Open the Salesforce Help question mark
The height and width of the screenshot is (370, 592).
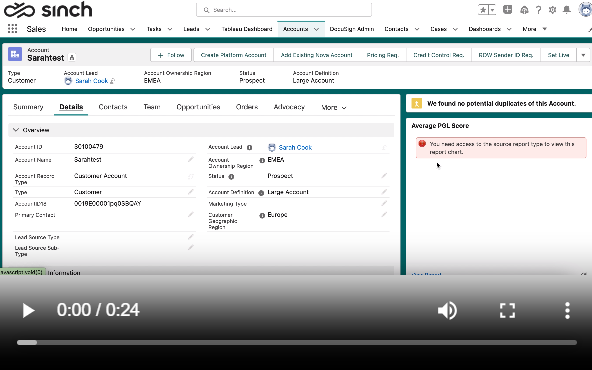click(538, 10)
